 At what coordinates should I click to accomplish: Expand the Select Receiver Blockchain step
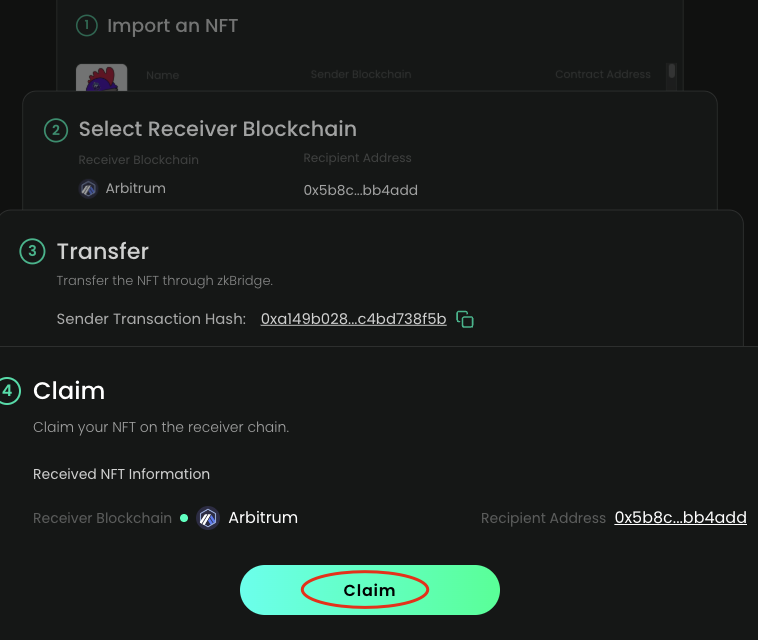tap(217, 129)
